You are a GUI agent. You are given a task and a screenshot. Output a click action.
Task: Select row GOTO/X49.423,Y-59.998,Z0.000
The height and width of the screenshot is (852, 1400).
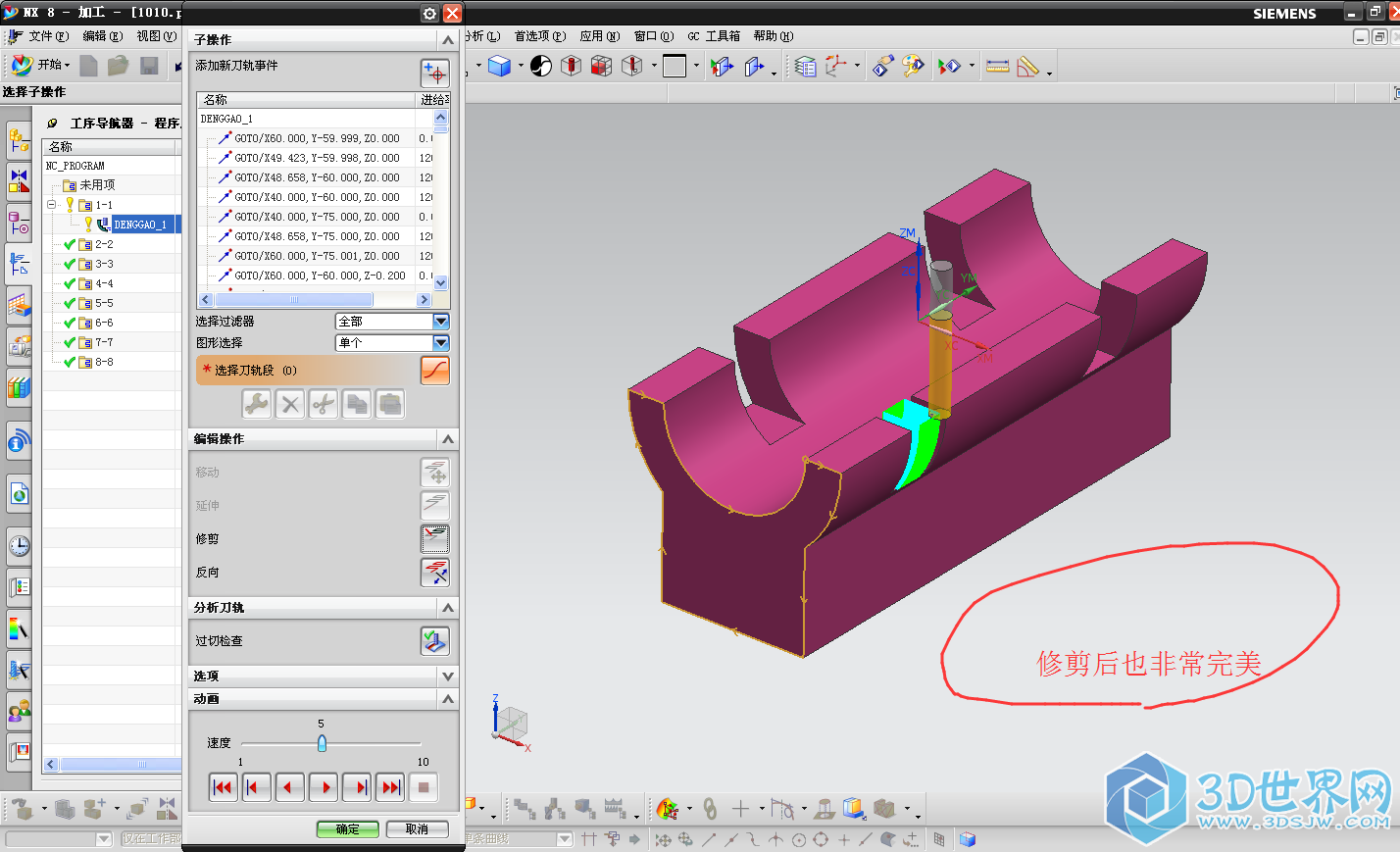pyautogui.click(x=315, y=158)
